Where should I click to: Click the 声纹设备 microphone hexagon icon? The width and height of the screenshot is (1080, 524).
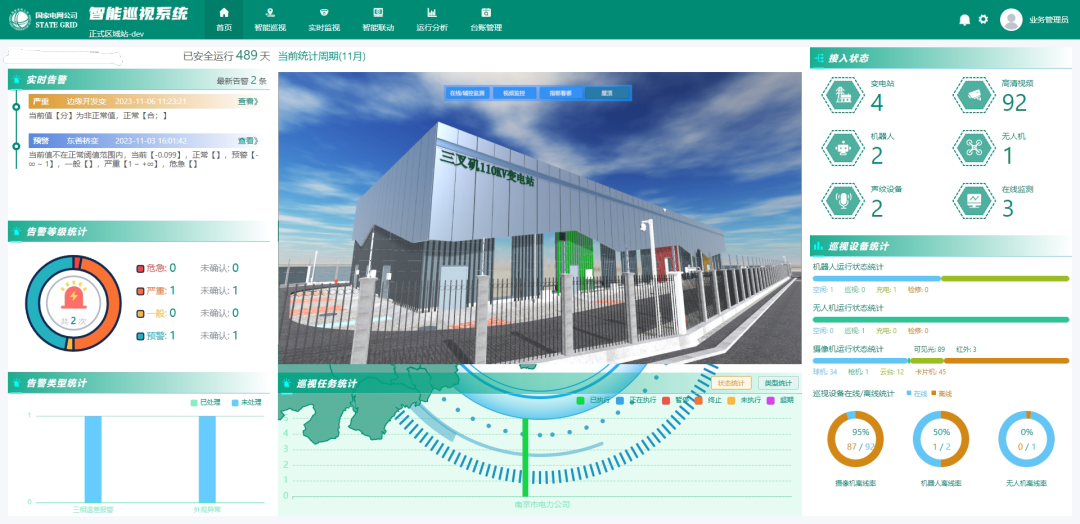[843, 200]
